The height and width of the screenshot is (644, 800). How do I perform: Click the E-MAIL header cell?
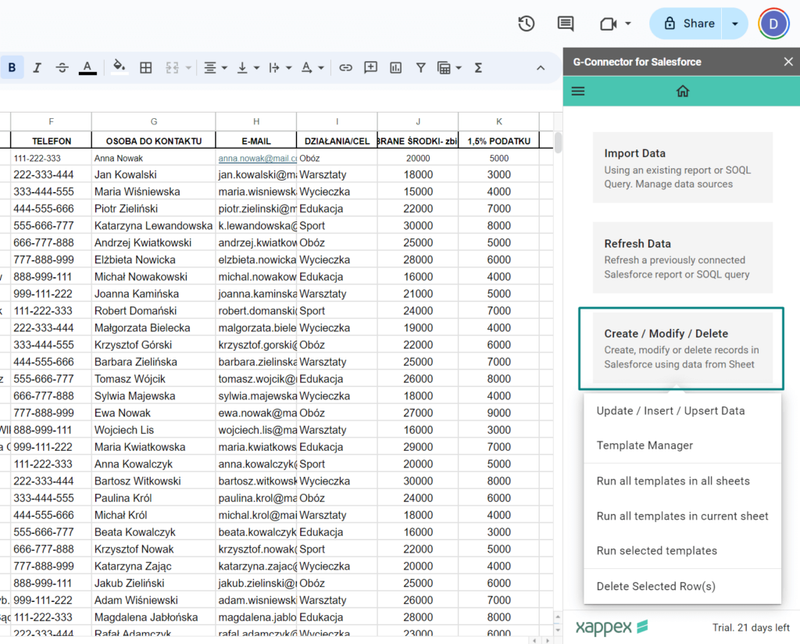(256, 140)
